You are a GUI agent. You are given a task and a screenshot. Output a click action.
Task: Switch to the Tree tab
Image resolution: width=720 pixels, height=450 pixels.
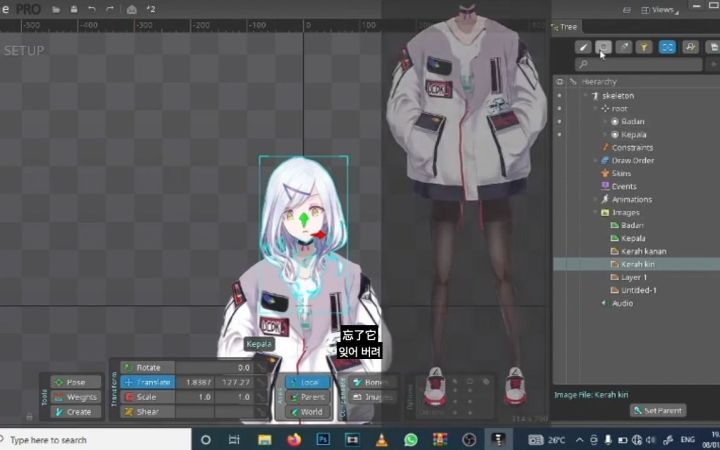coord(566,27)
